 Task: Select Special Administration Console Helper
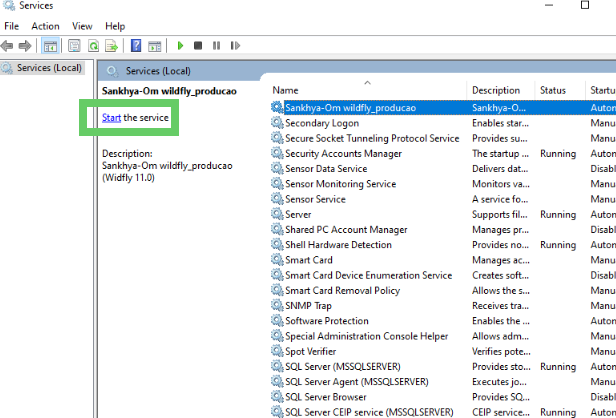367,336
